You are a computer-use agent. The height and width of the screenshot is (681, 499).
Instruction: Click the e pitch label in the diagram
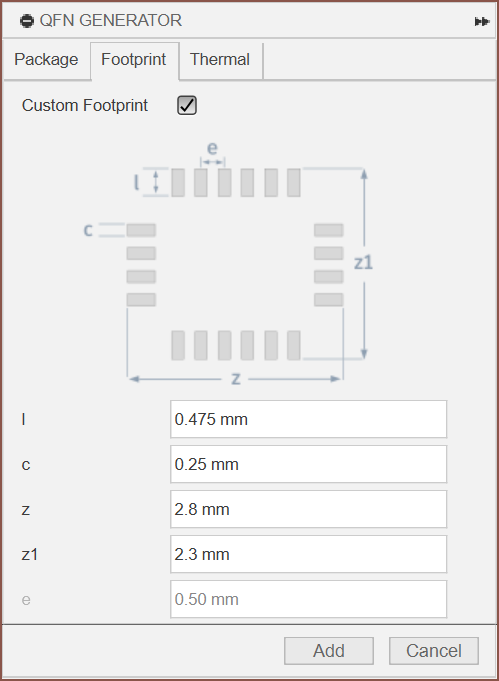click(x=212, y=149)
